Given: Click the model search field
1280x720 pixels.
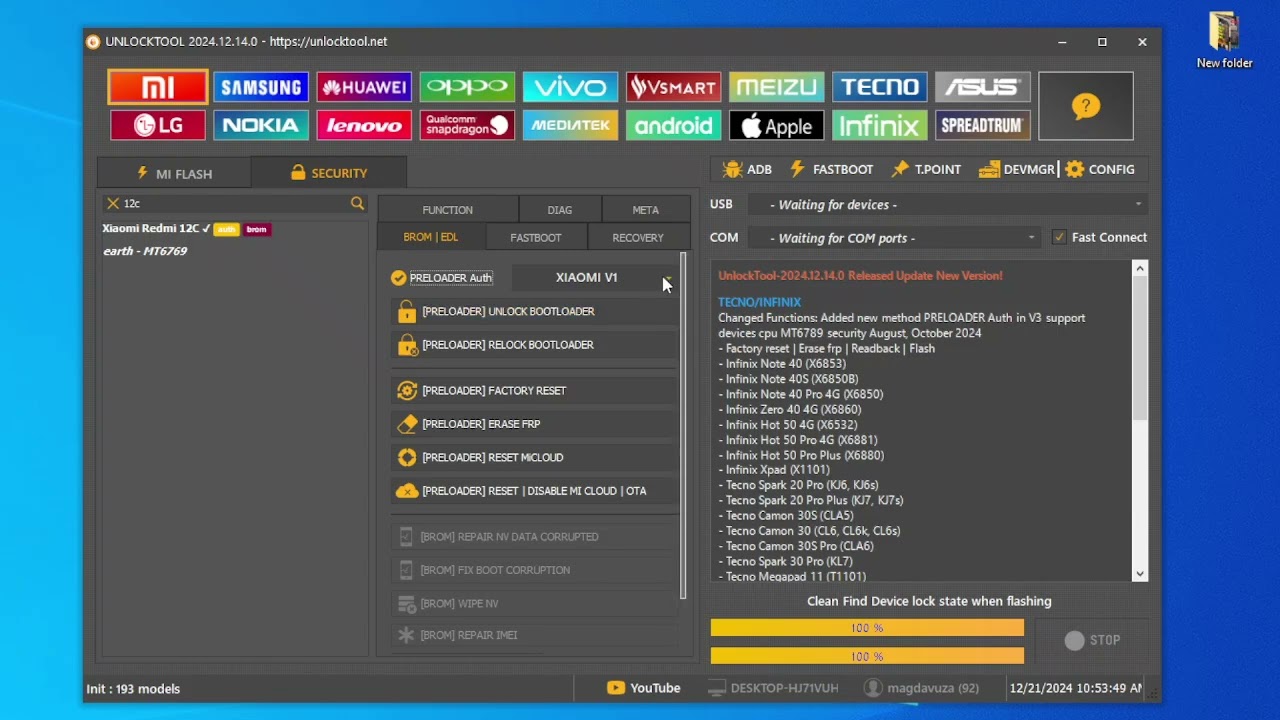Looking at the screenshot, I should (x=235, y=203).
